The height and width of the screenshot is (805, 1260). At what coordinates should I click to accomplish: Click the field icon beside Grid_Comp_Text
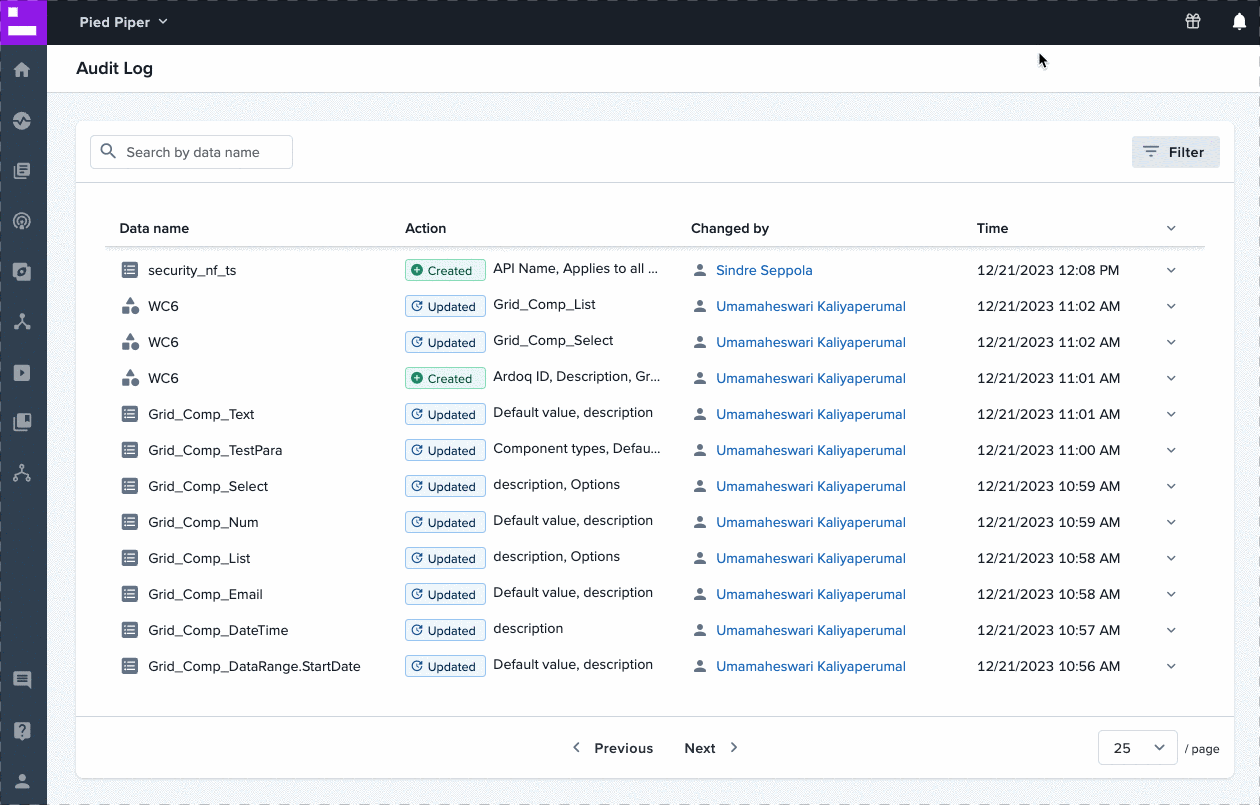(x=130, y=414)
